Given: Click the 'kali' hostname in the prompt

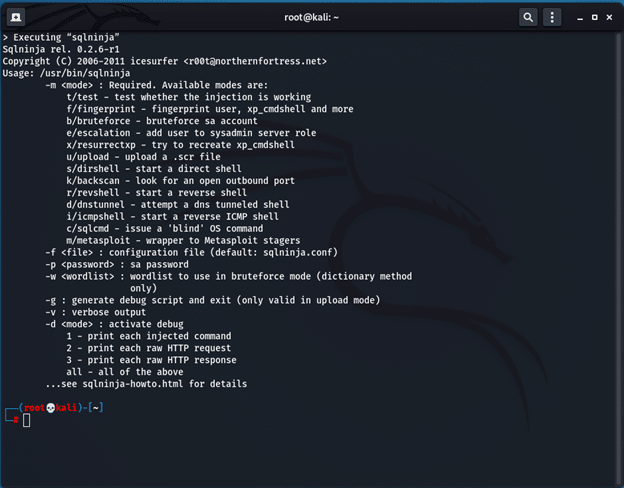Looking at the screenshot, I should (x=68, y=408).
